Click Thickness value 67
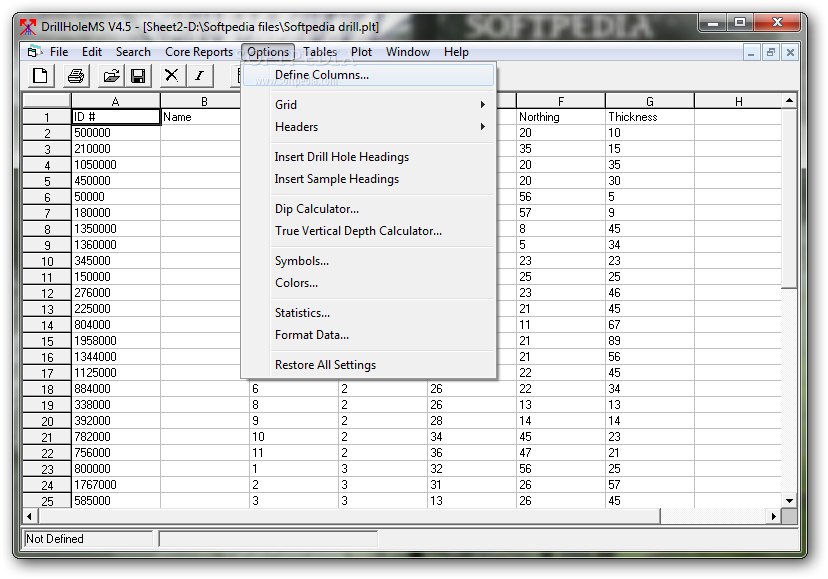Screen dimensions: 828x579 [650, 324]
